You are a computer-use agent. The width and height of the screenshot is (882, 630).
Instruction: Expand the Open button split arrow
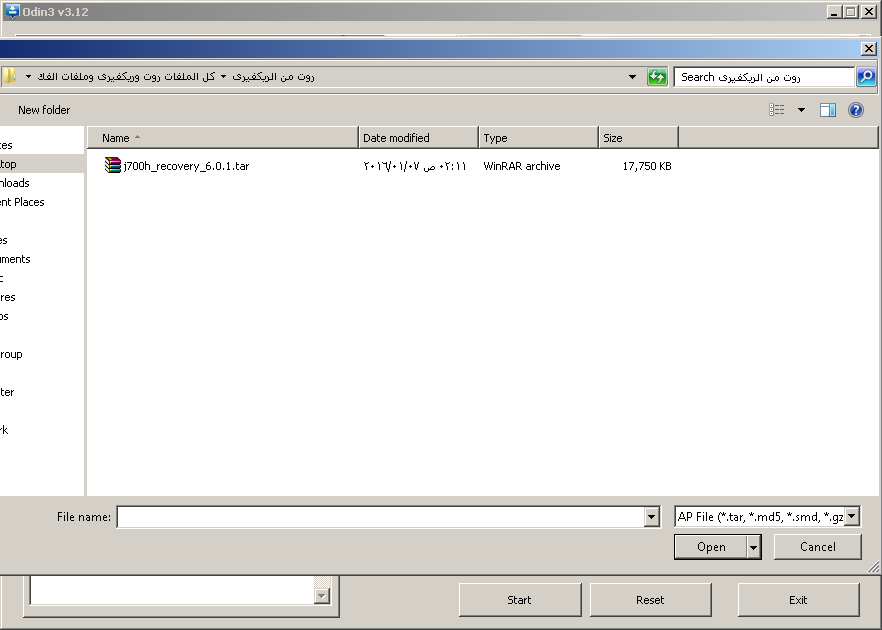754,547
